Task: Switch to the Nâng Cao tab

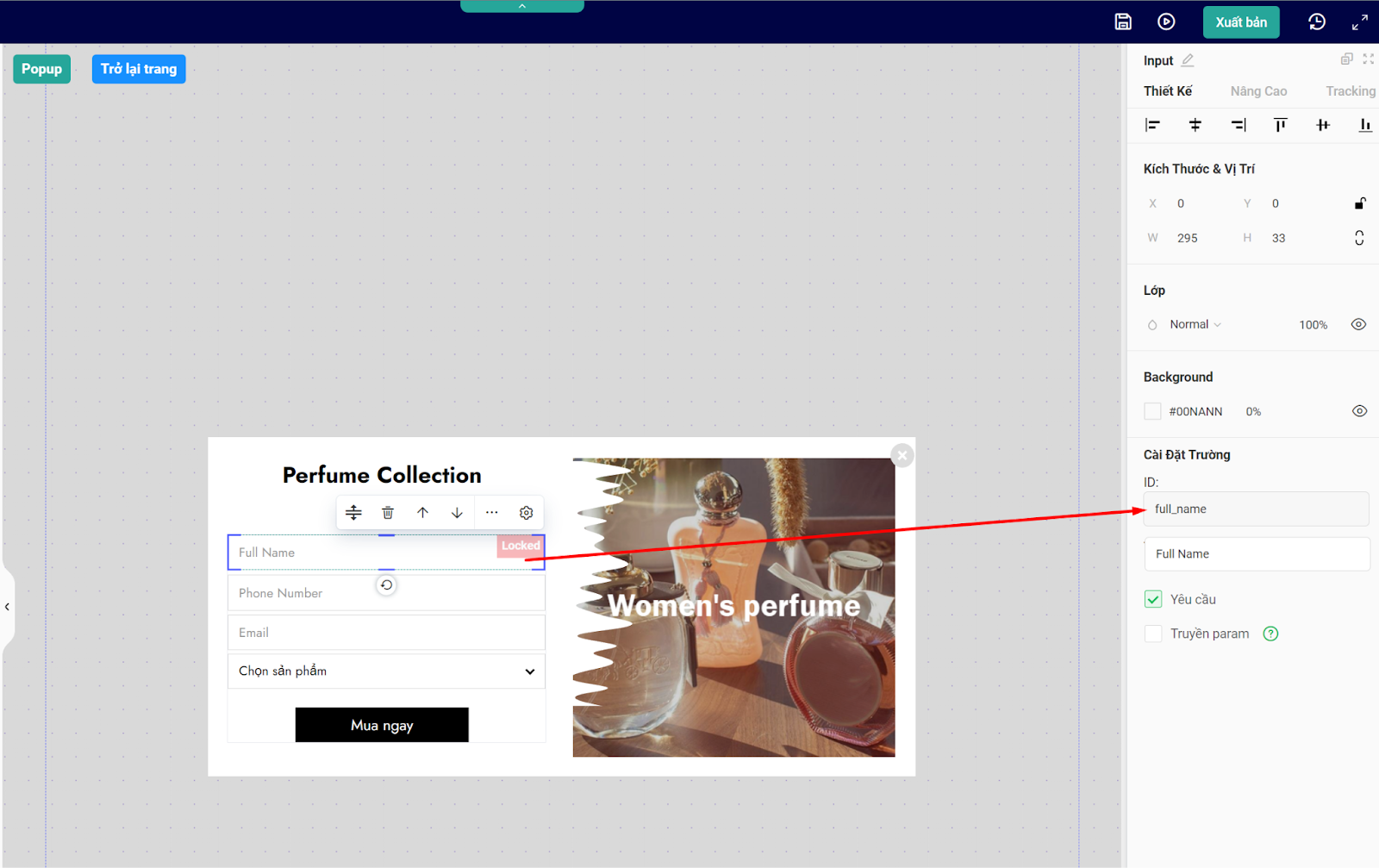Action: pyautogui.click(x=1258, y=91)
